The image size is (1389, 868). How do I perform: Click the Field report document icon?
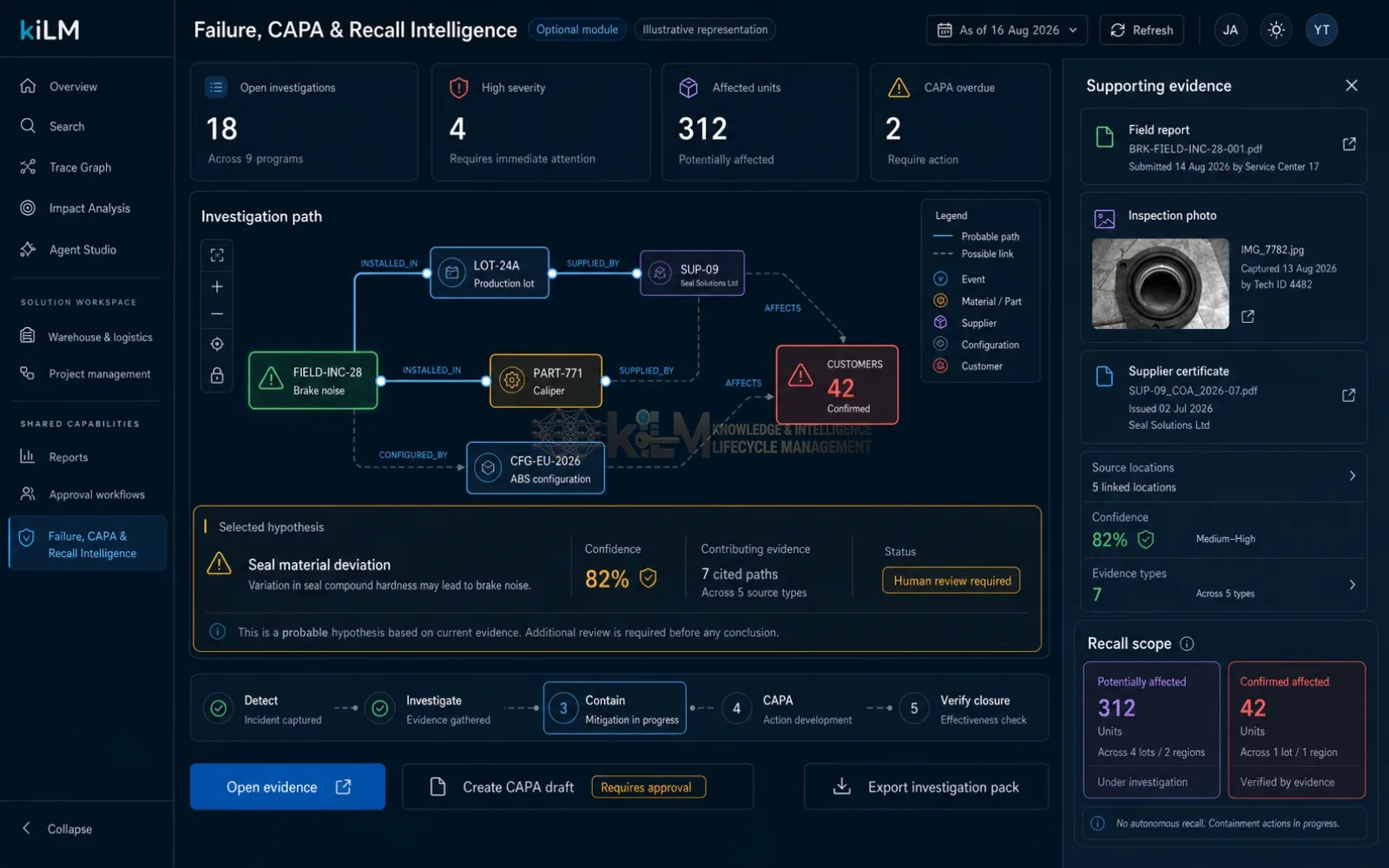click(1104, 138)
